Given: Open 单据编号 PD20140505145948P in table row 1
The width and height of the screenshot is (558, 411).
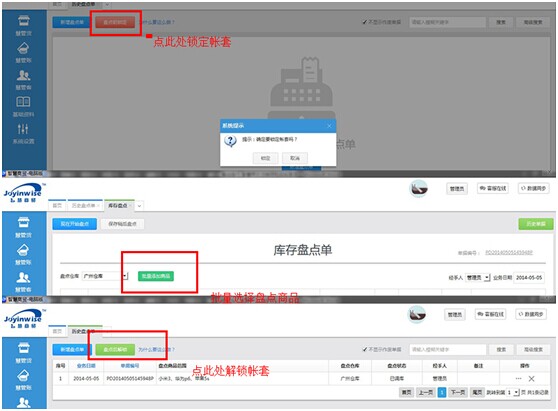Looking at the screenshot, I should [130, 379].
